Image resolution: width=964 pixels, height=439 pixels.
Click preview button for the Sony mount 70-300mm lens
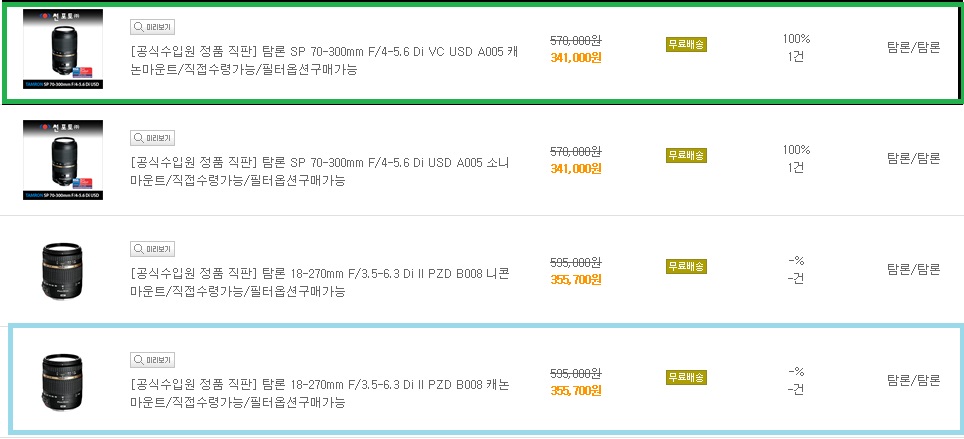coord(153,138)
